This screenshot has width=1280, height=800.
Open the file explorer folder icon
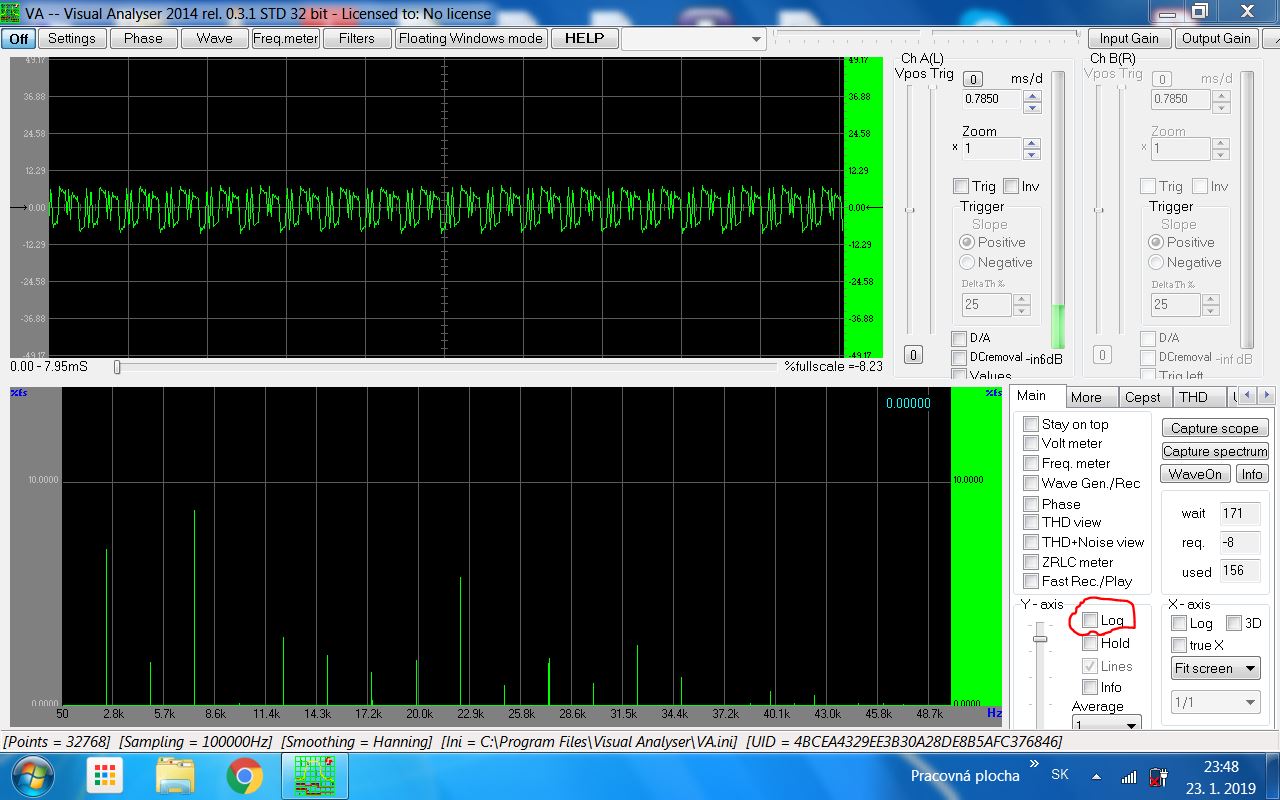pyautogui.click(x=176, y=775)
